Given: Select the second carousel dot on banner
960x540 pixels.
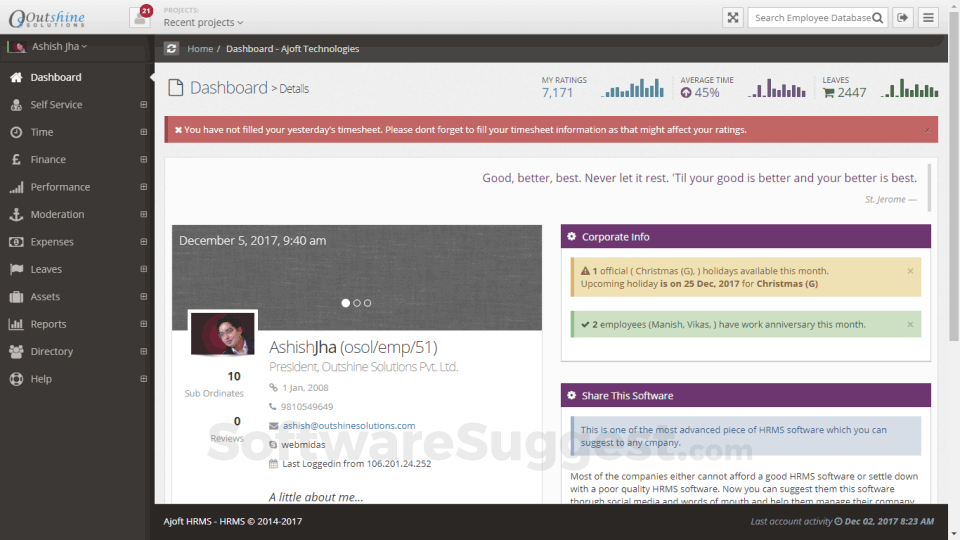Looking at the screenshot, I should [357, 303].
